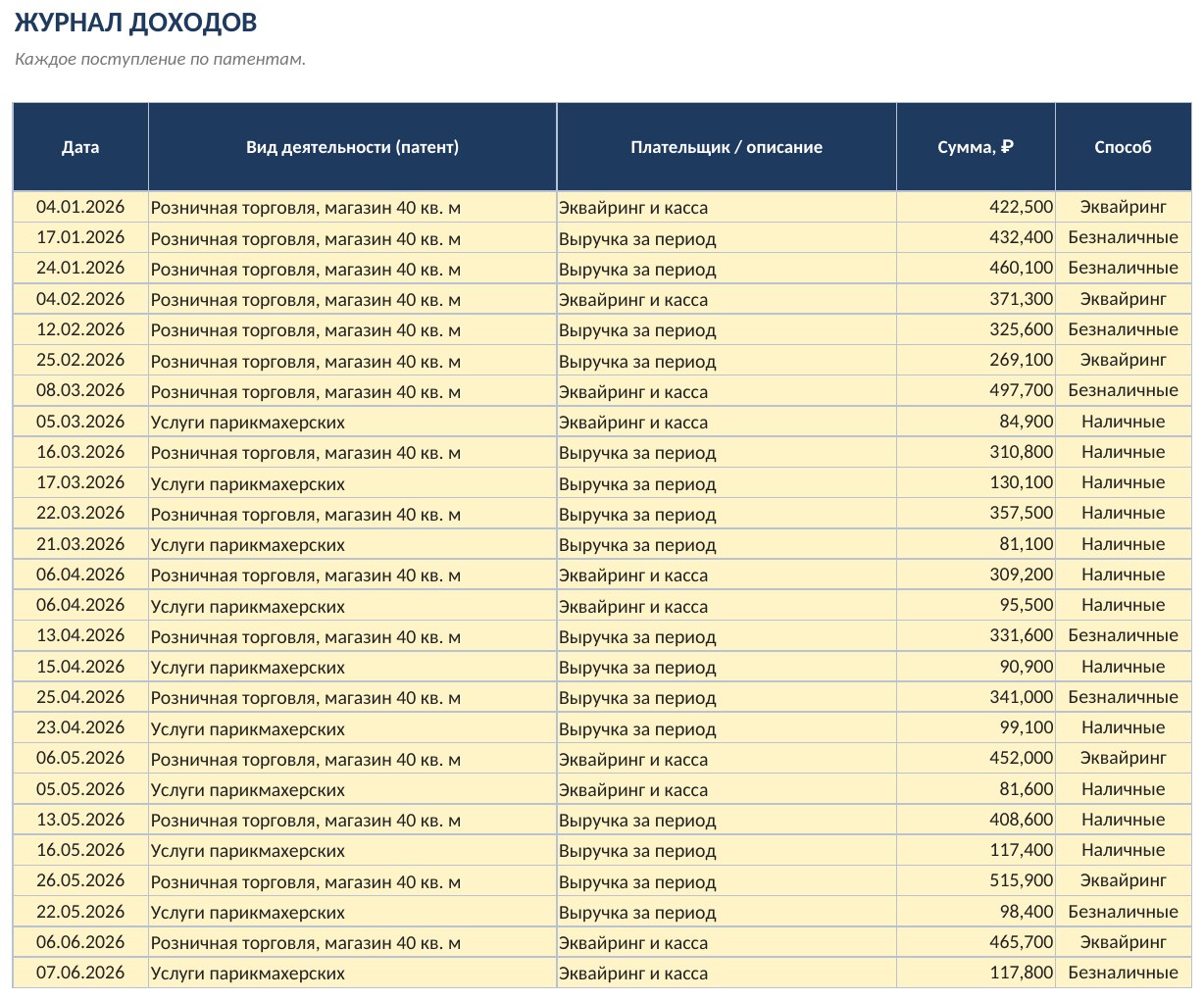Select the date 16.03.2026
1204x1000 pixels.
pos(80,452)
